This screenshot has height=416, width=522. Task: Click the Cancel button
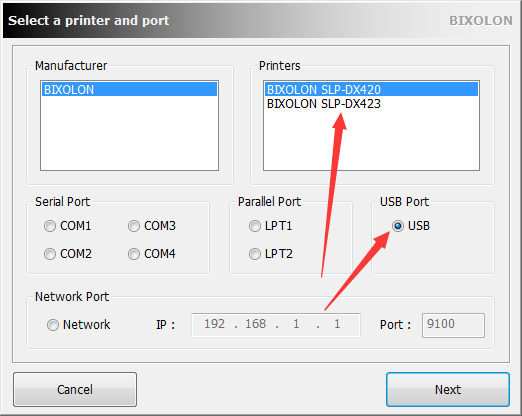[75, 389]
